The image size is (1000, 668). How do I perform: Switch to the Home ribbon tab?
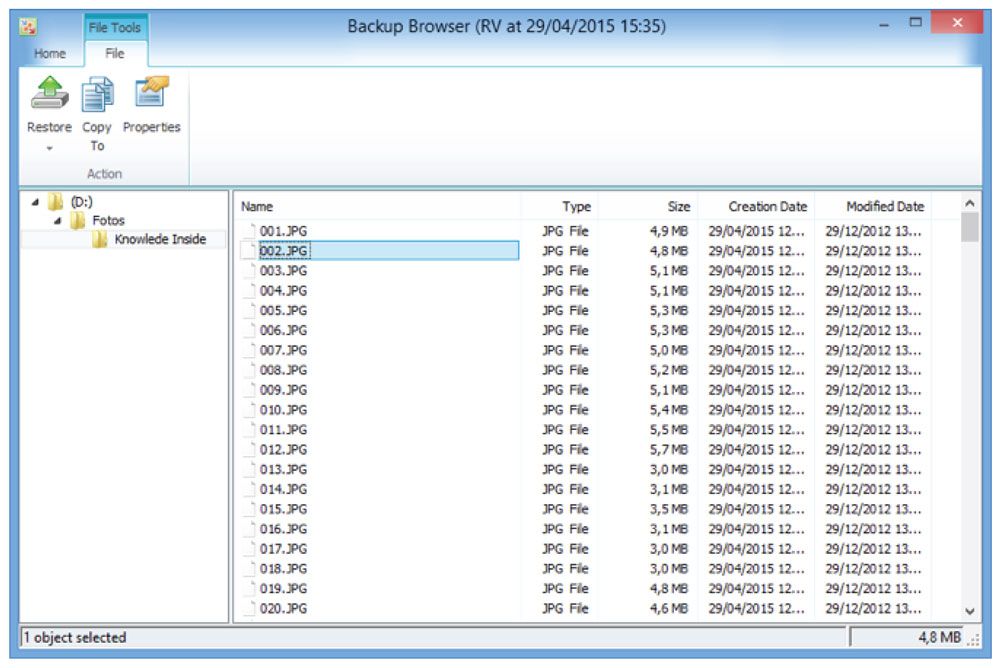click(x=50, y=54)
